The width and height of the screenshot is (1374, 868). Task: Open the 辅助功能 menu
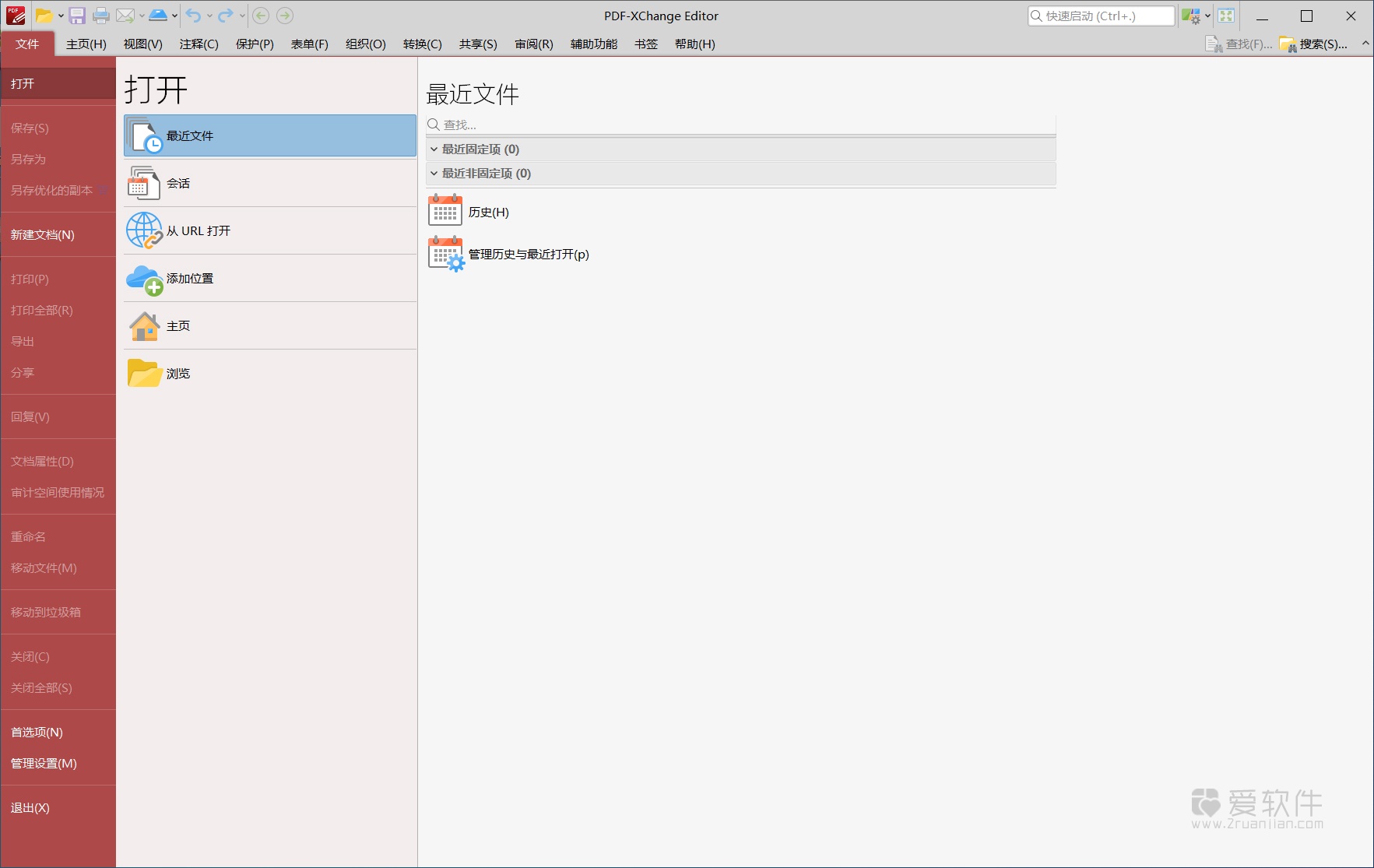[594, 44]
